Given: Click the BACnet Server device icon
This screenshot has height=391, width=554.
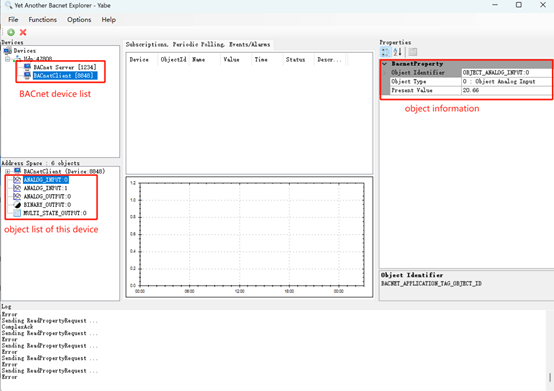Looking at the screenshot, I should (x=27, y=67).
